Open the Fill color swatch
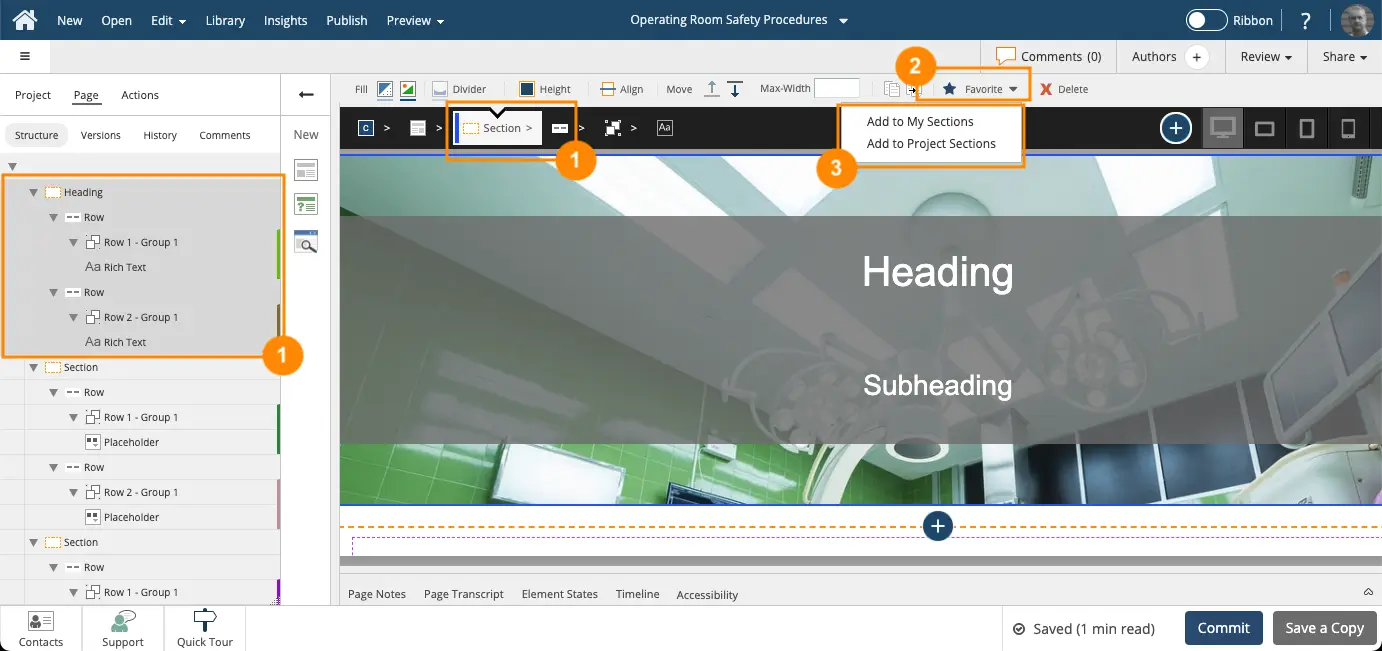This screenshot has width=1382, height=651. point(385,89)
